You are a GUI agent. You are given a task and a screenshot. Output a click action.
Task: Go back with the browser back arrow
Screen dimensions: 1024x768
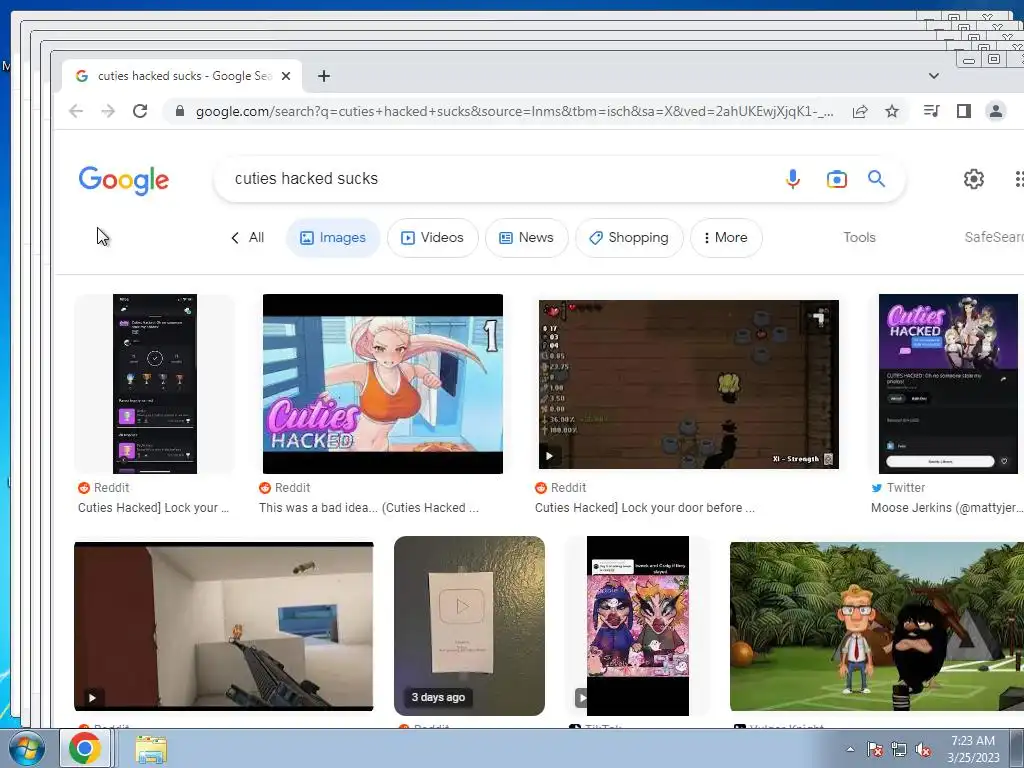[x=76, y=111]
